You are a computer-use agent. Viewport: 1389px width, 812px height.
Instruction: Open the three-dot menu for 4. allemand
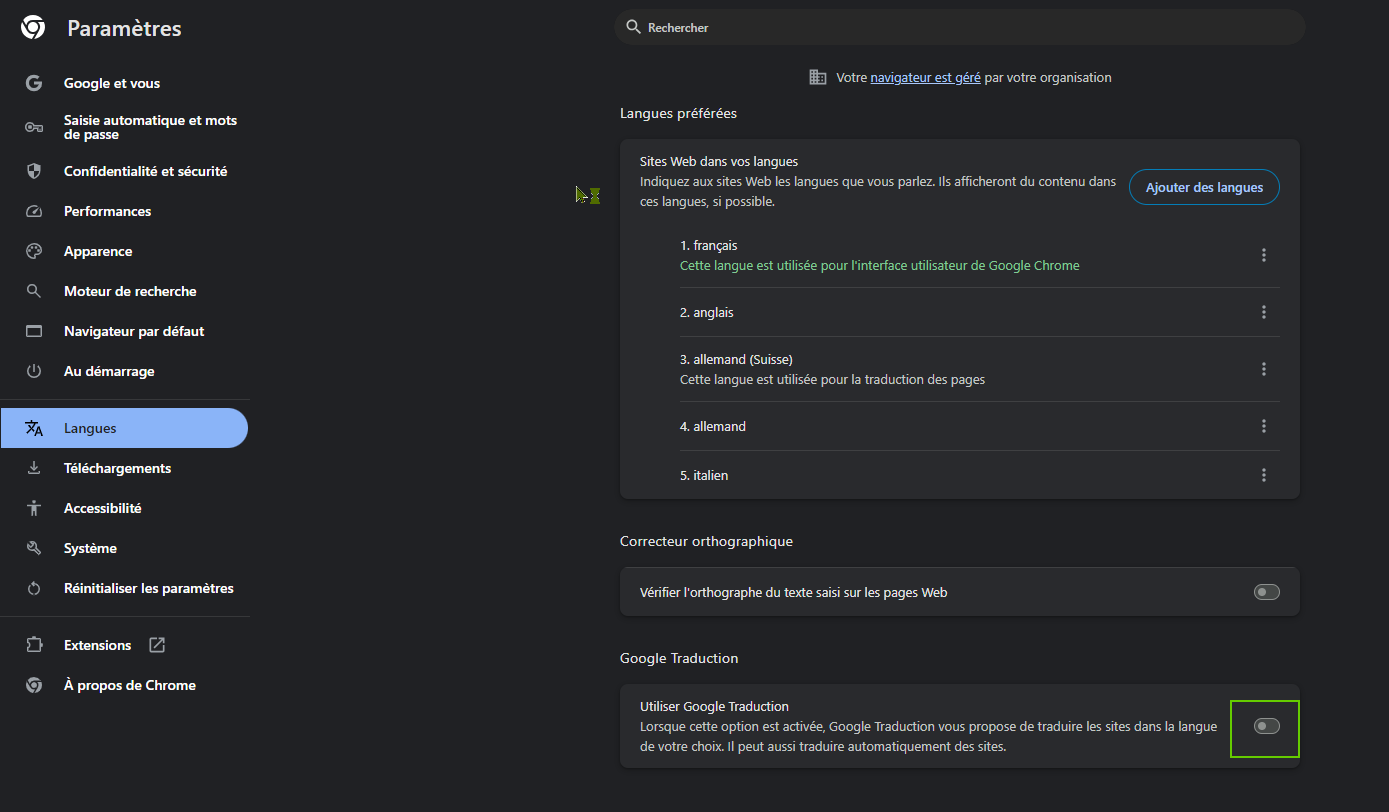click(x=1264, y=426)
